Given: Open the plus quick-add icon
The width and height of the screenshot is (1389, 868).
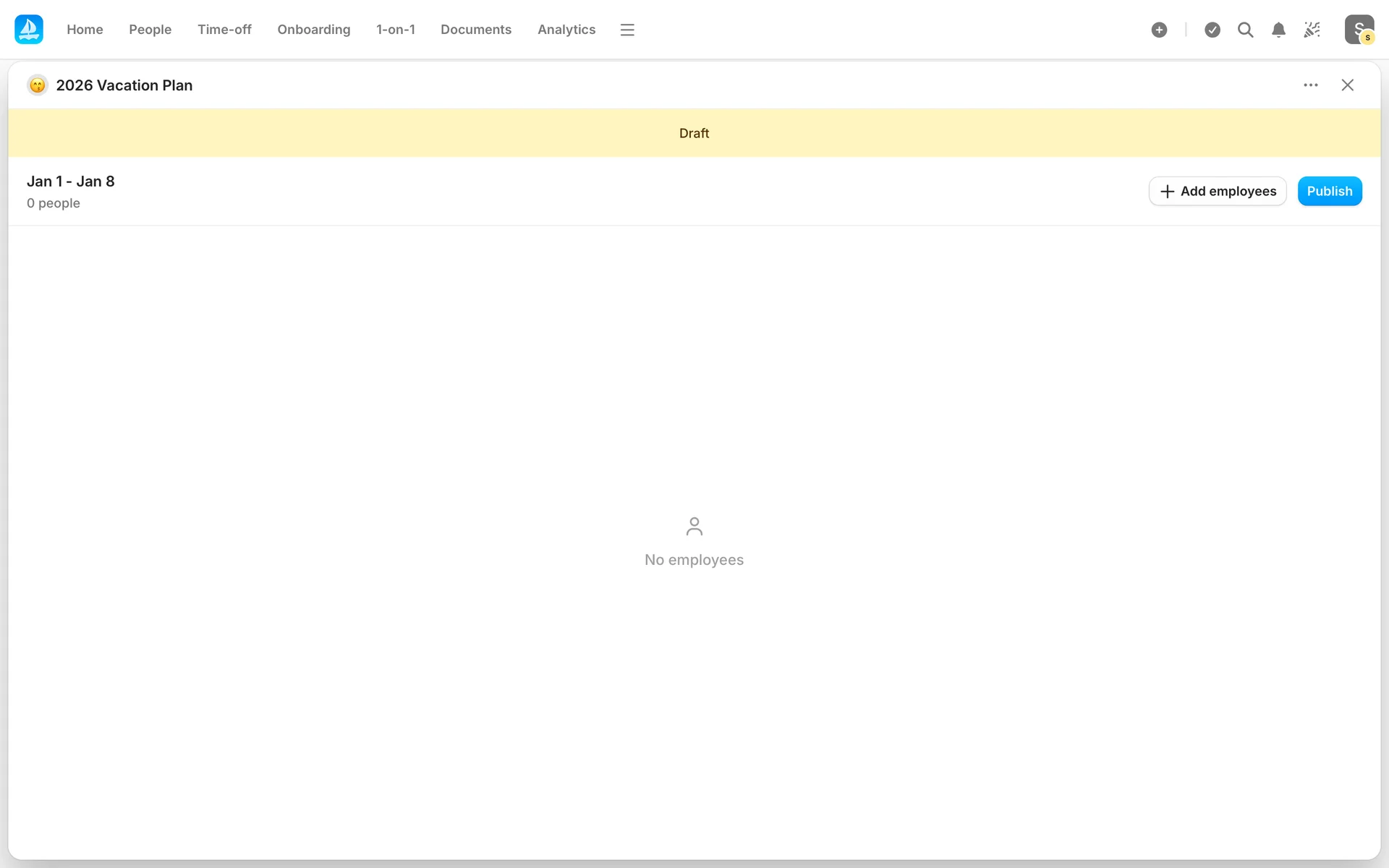Looking at the screenshot, I should click(x=1159, y=30).
